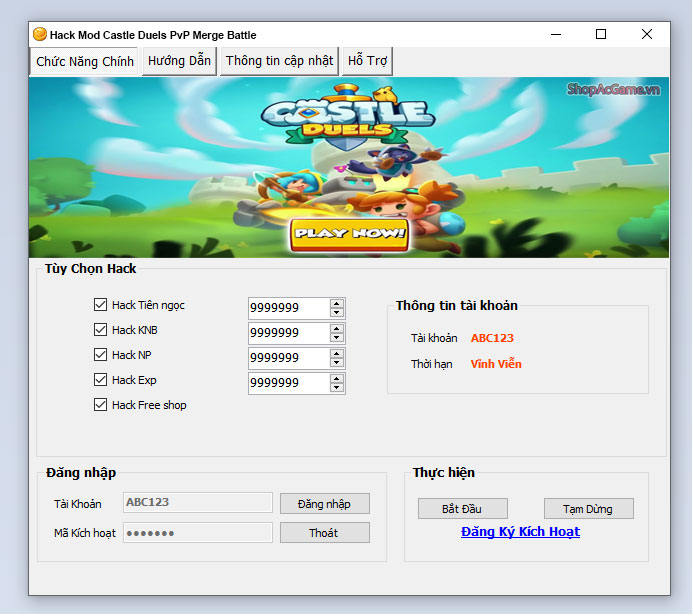Switch to the Chức Năng Chính tab
Viewport: 693px width, 616px height.
pyautogui.click(x=85, y=61)
